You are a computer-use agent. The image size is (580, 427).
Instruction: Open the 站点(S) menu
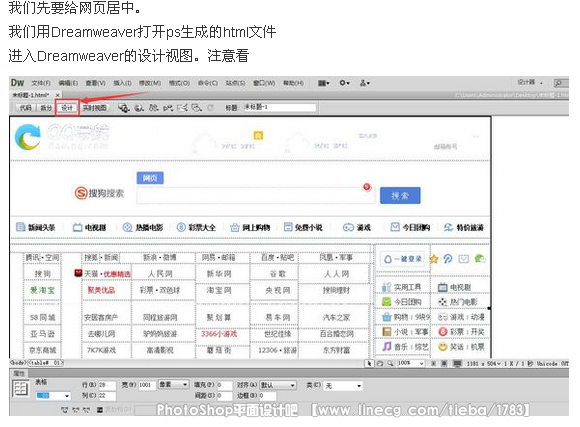[236, 83]
